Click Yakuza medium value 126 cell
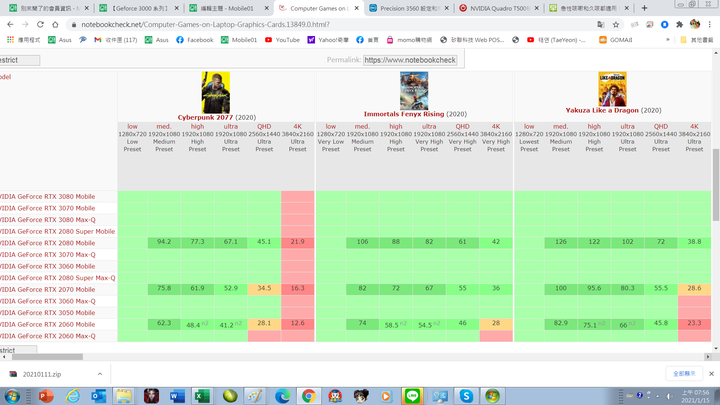 click(x=561, y=242)
